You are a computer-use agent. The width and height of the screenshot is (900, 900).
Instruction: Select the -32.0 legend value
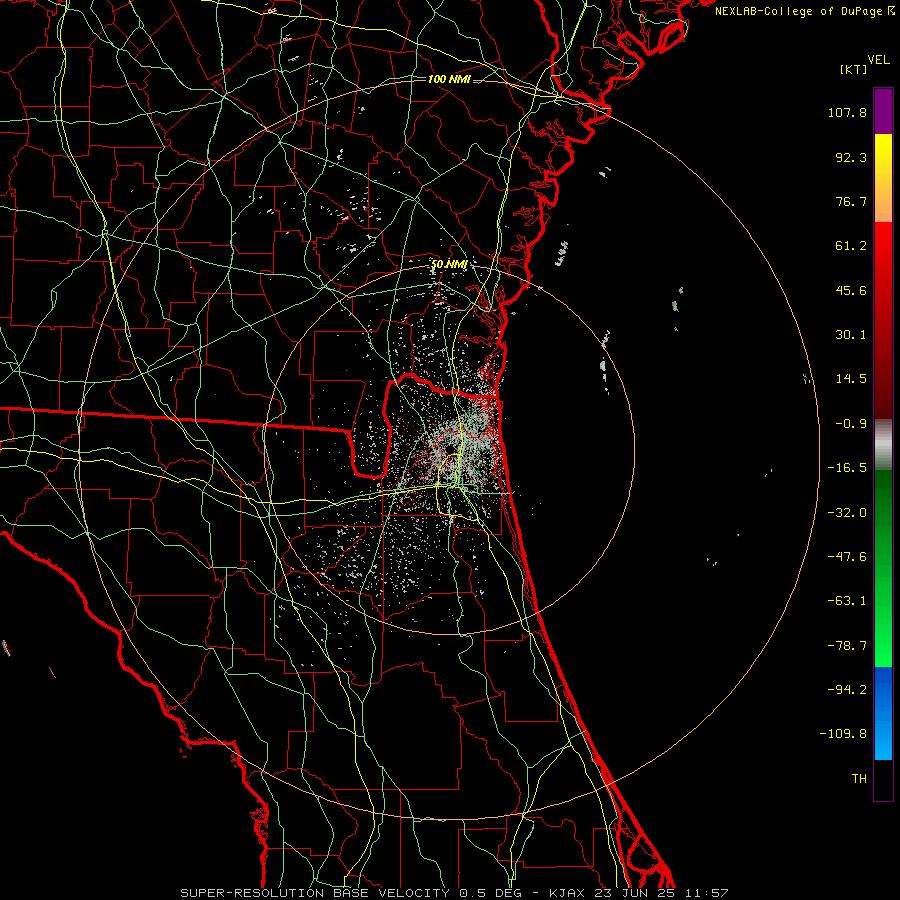click(847, 513)
